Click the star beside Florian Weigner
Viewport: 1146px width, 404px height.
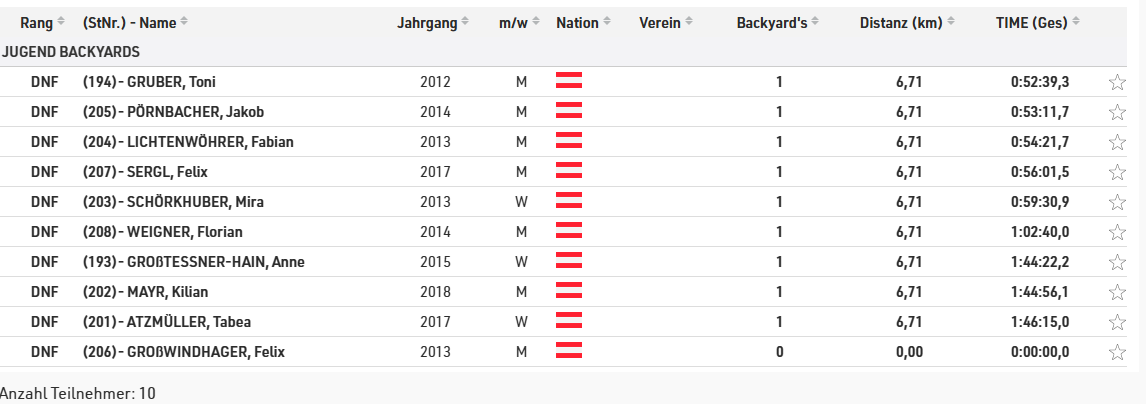[x=1117, y=232]
